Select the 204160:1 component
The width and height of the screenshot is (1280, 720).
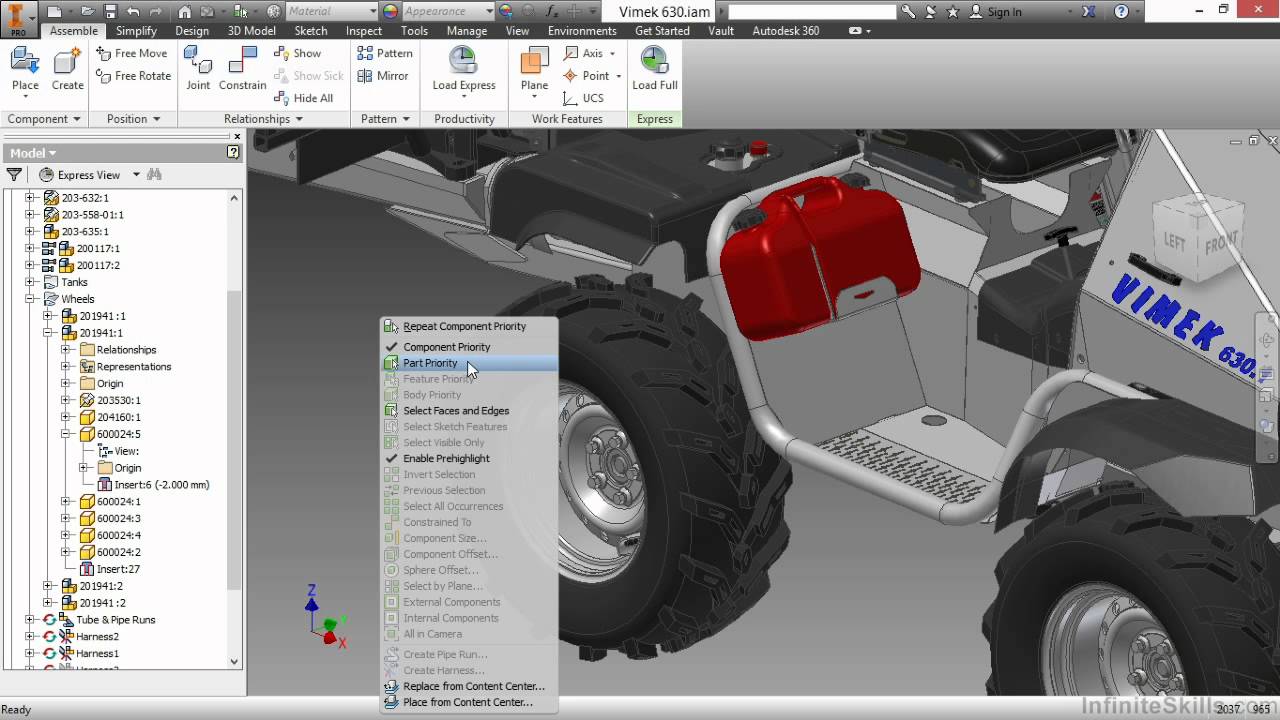[x=118, y=417]
